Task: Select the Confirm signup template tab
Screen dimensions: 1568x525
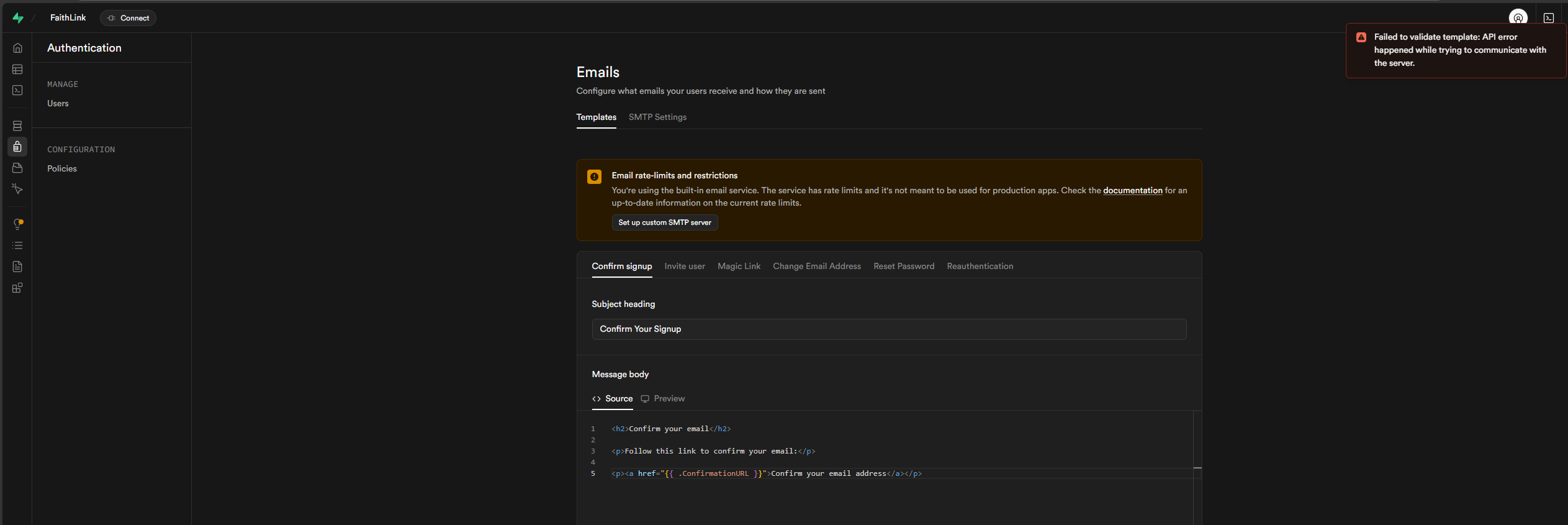Action: tap(621, 267)
